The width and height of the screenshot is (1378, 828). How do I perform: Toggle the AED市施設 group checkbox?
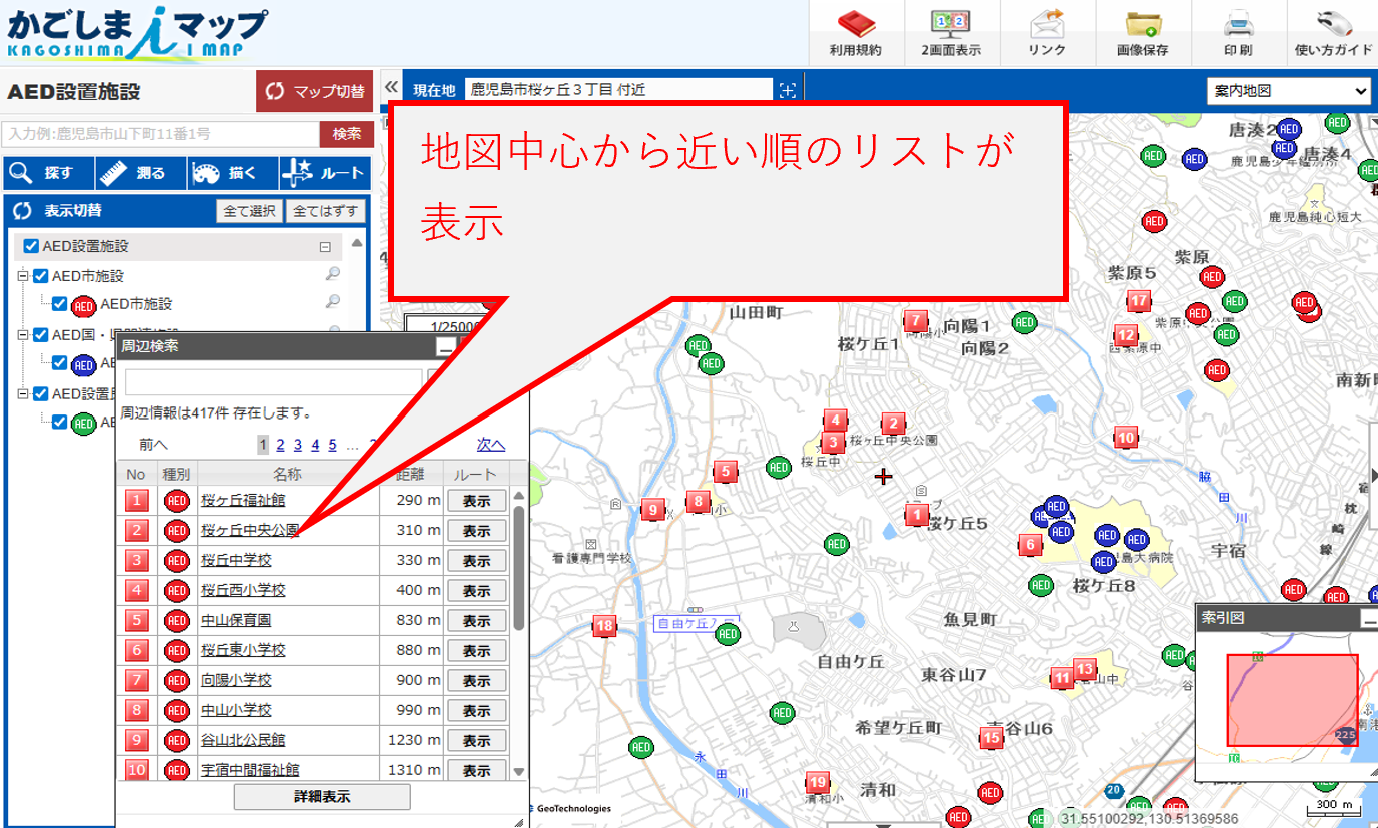point(41,276)
